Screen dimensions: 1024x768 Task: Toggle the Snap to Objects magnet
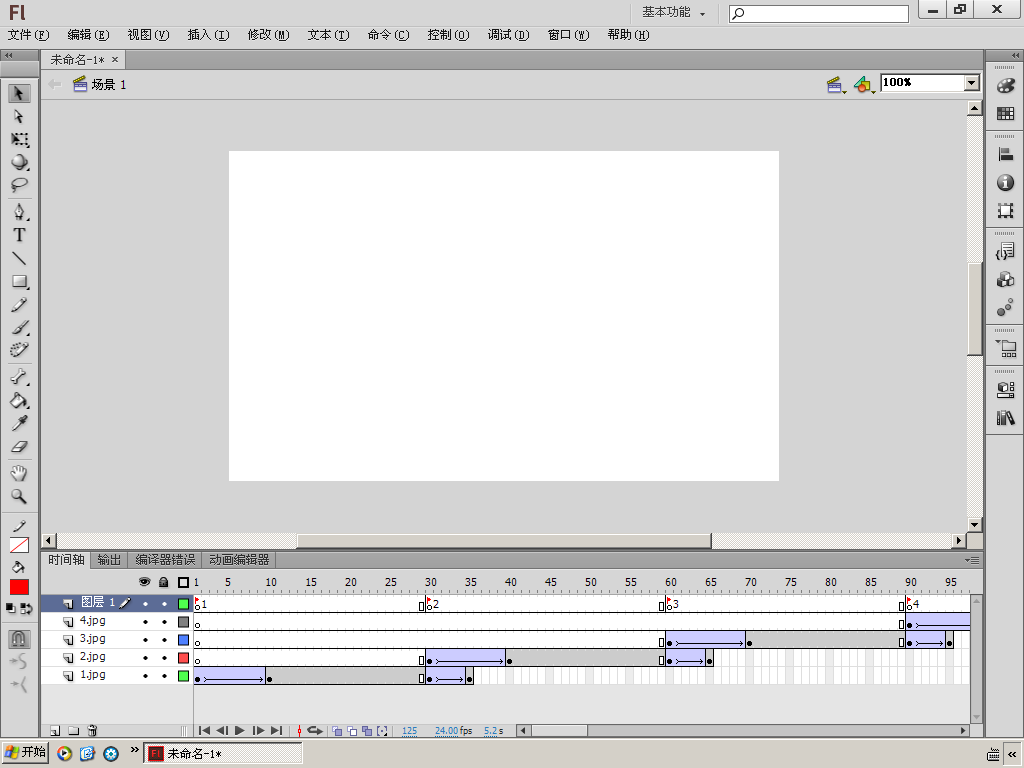(19, 638)
